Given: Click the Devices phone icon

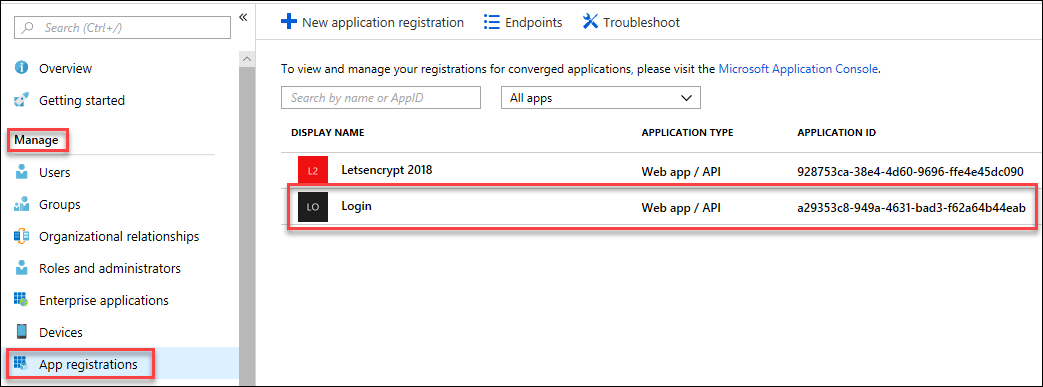Looking at the screenshot, I should point(22,332).
